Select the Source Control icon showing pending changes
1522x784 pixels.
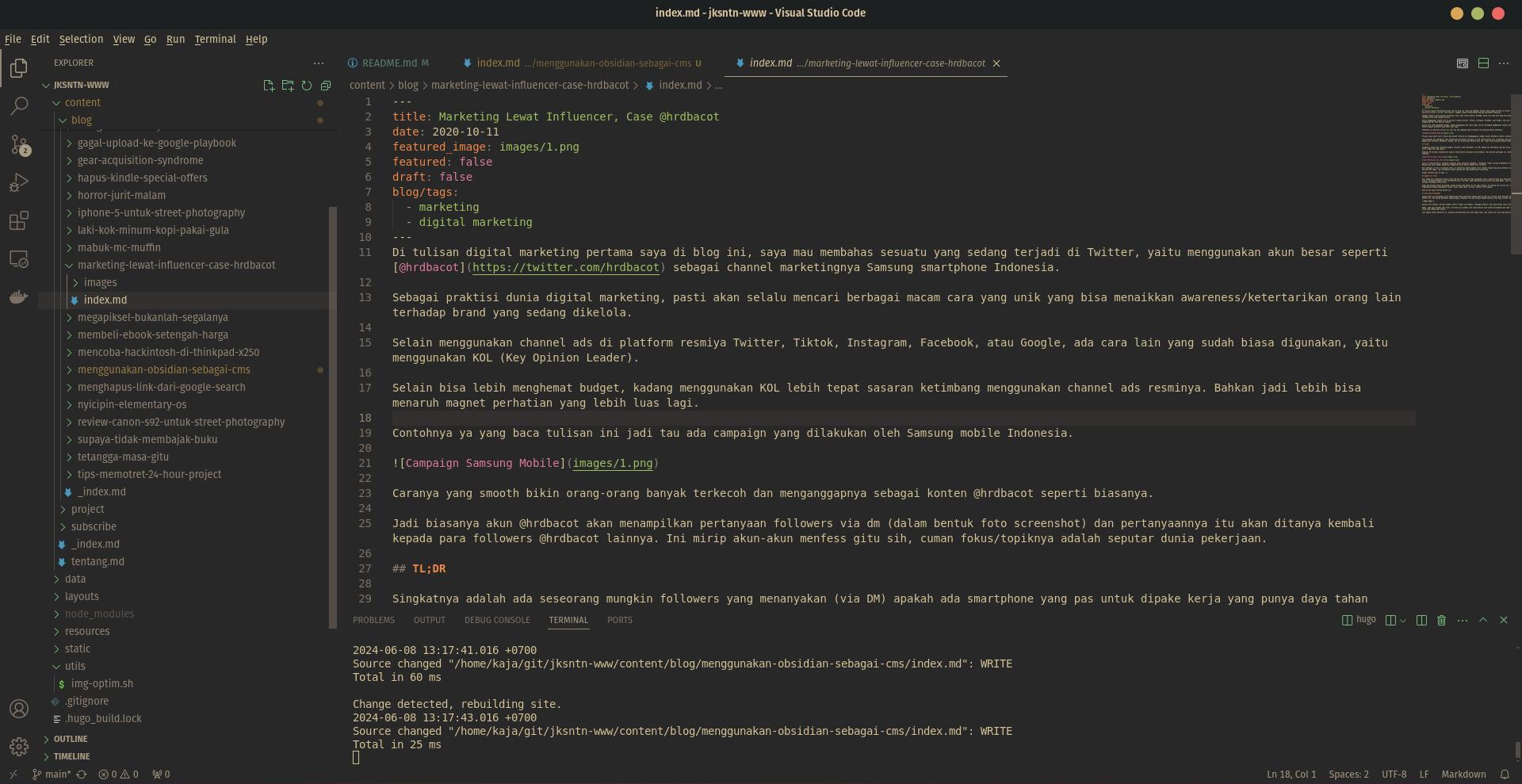coord(18,145)
